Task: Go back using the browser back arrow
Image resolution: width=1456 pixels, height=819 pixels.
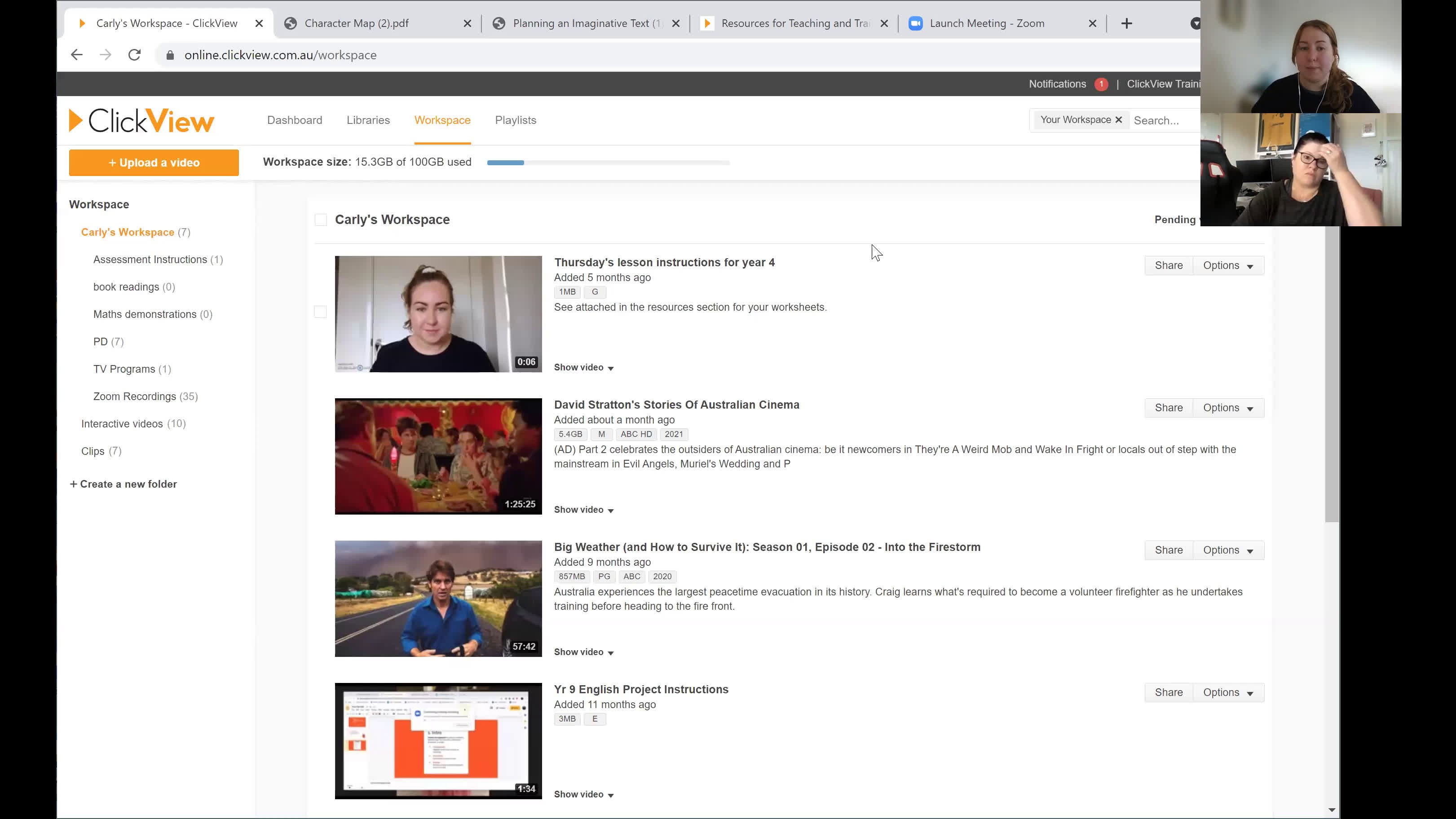Action: (77, 55)
